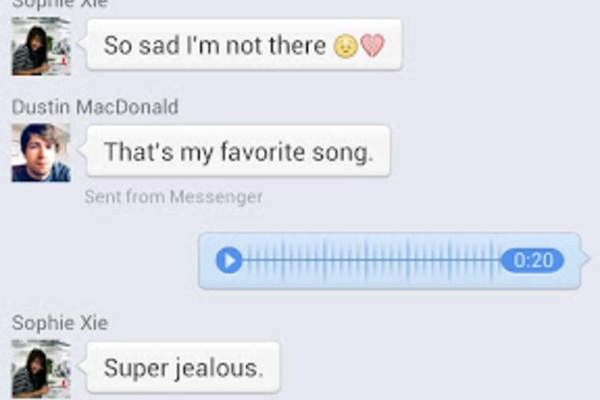
Task: Select the 'That's my favorite song.' bubble
Action: [238, 151]
